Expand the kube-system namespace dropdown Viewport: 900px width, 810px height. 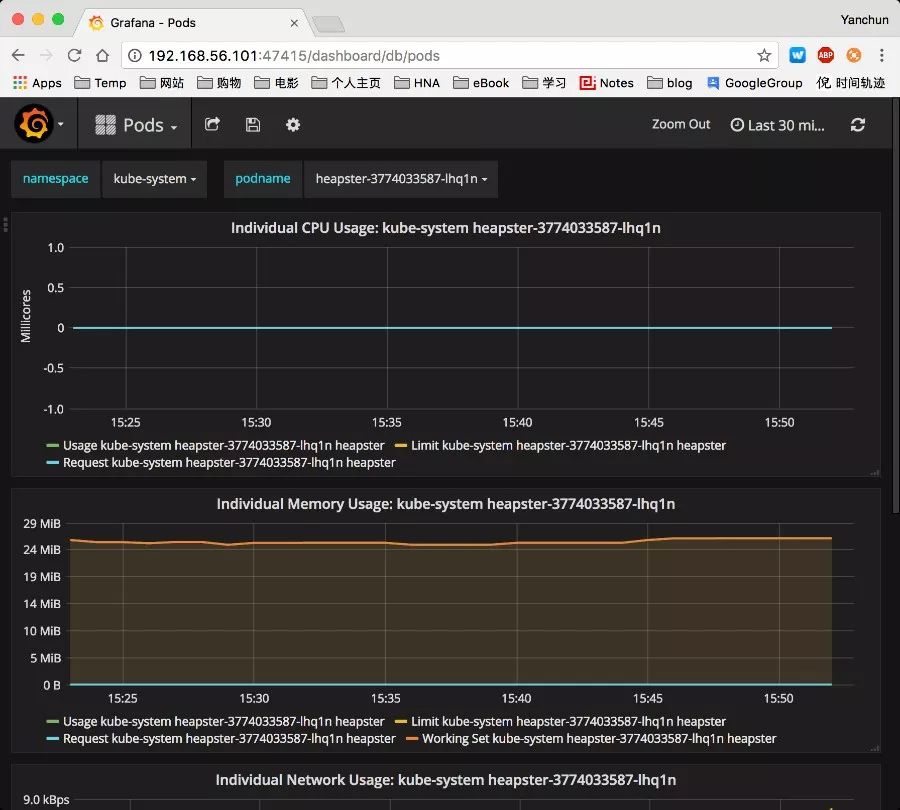[154, 179]
